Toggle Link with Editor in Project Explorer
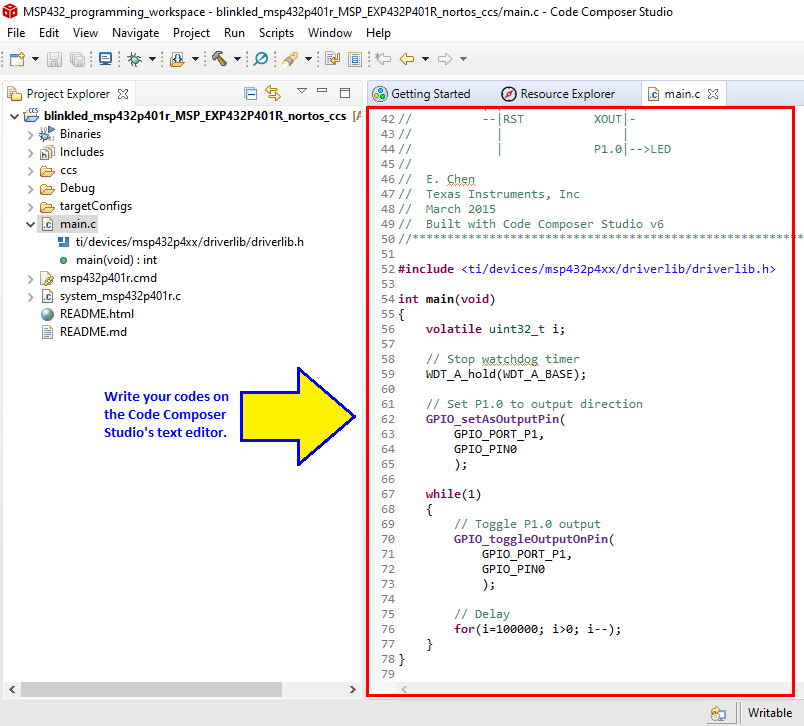 [x=273, y=92]
